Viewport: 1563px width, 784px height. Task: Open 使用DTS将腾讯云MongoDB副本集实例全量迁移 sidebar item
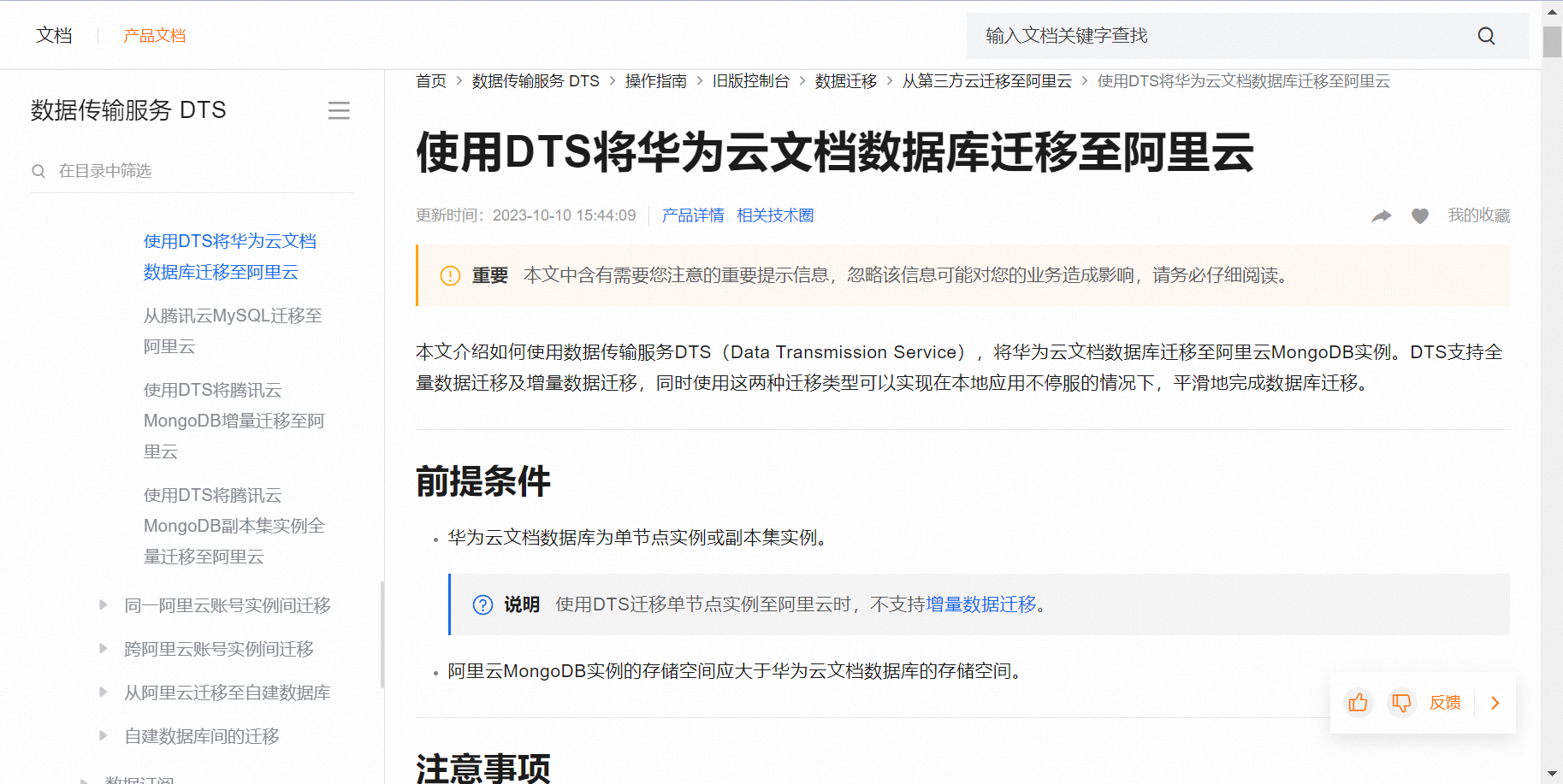tap(234, 526)
